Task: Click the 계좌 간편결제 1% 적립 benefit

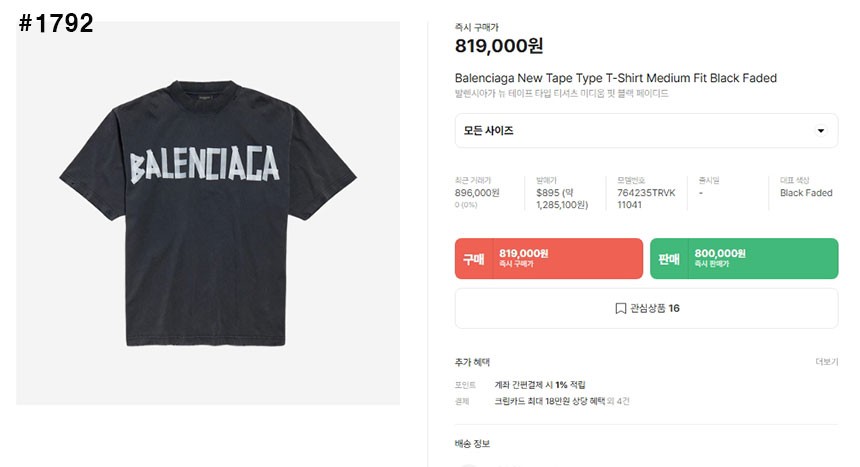Action: [x=539, y=385]
